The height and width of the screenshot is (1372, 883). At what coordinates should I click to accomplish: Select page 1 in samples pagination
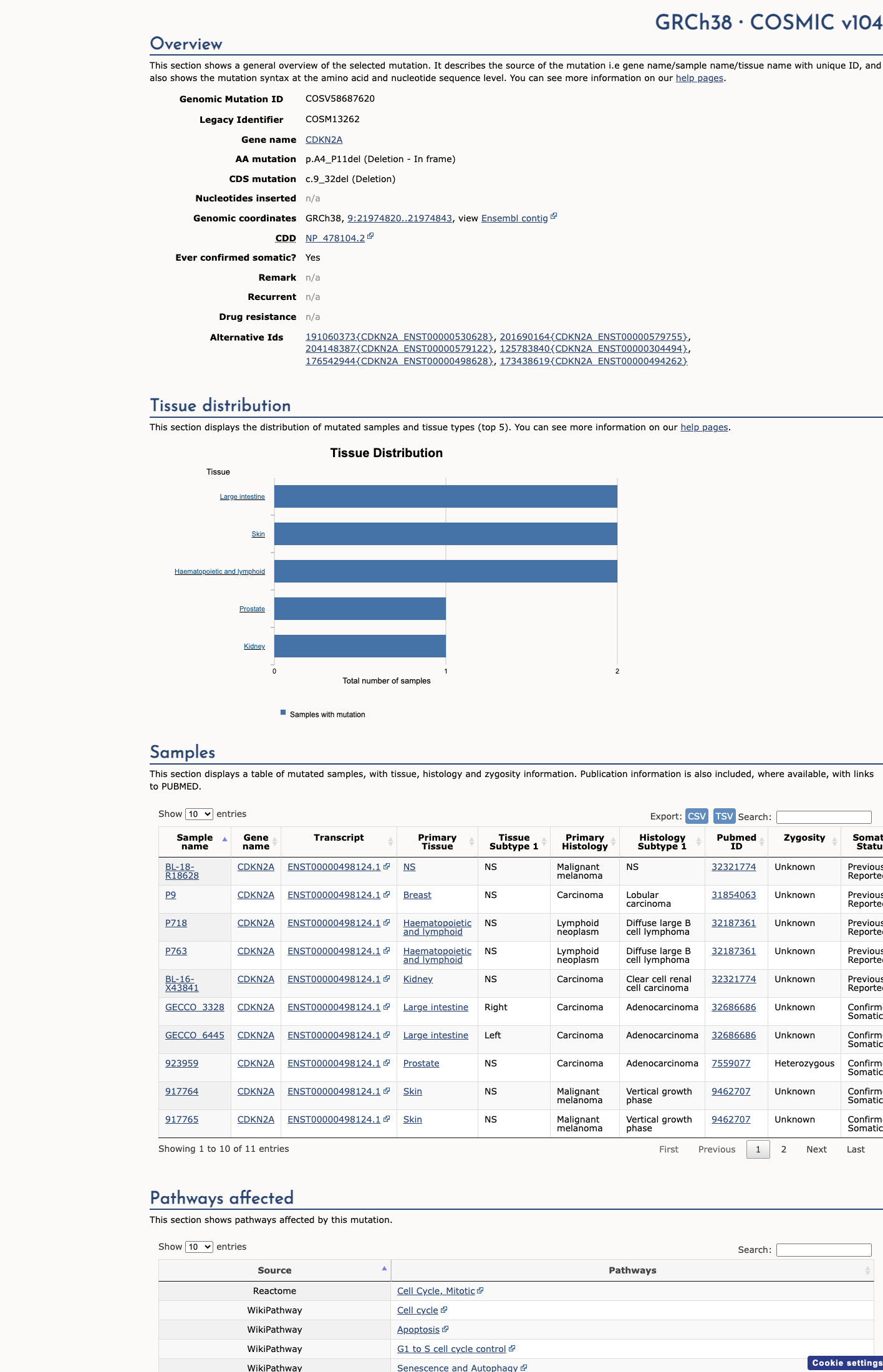(x=758, y=1149)
